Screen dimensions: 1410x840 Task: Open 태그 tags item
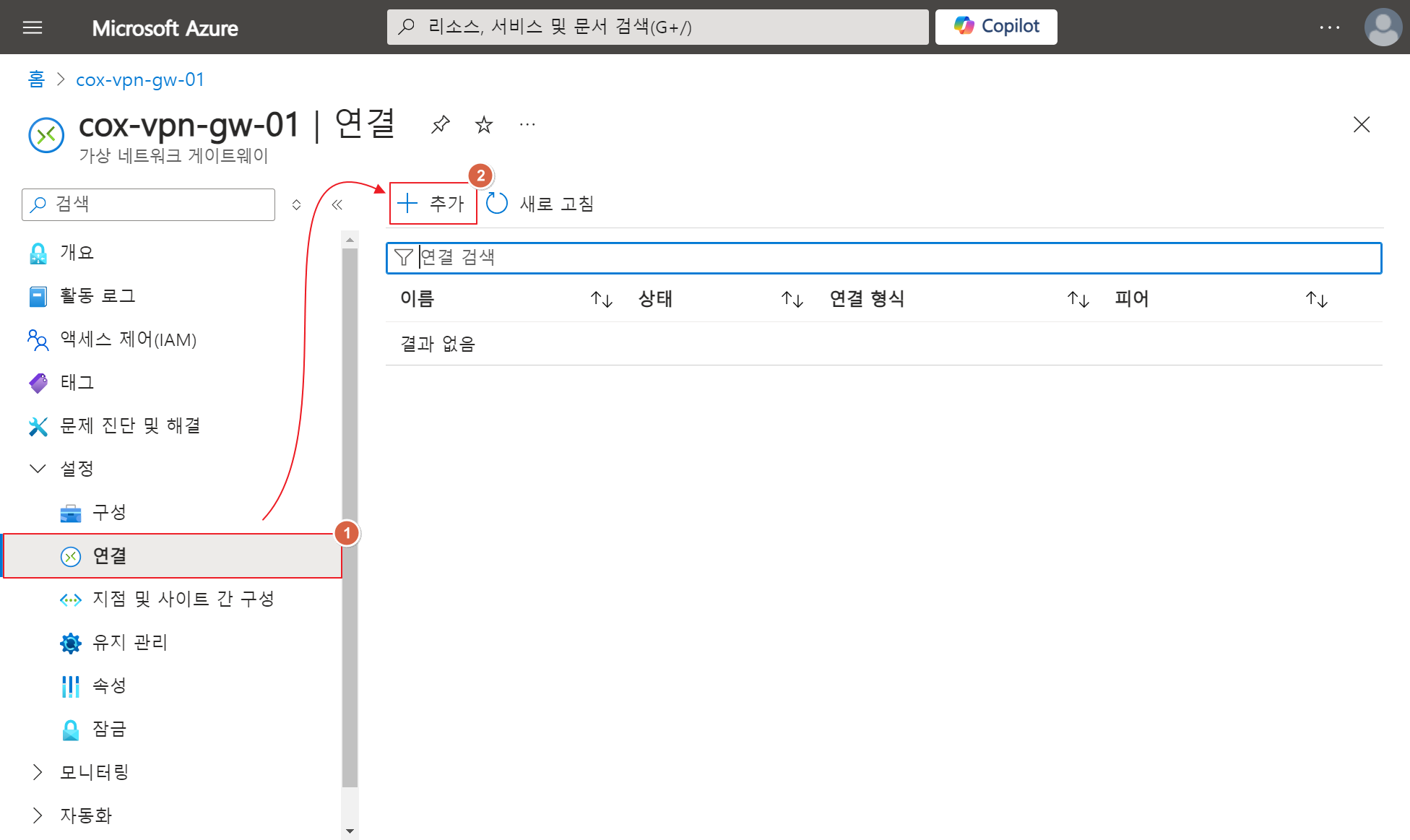click(x=77, y=382)
